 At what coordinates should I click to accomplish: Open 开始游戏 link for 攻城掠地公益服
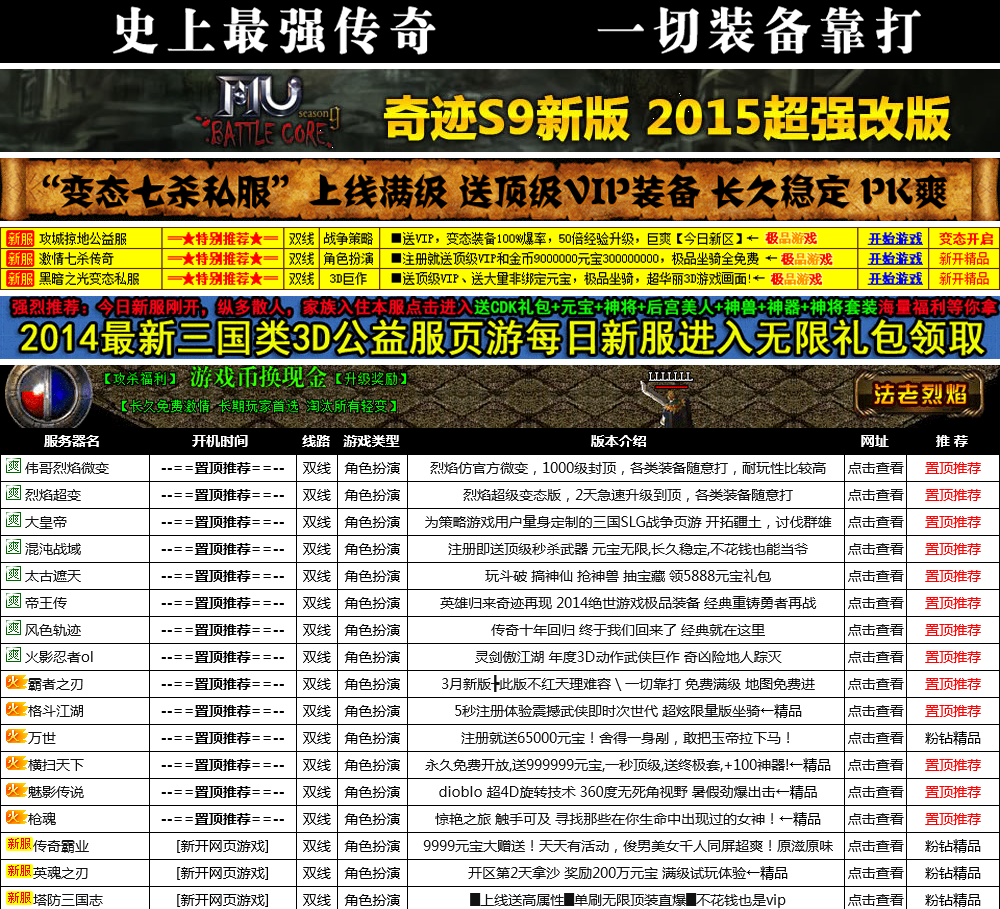coord(895,239)
